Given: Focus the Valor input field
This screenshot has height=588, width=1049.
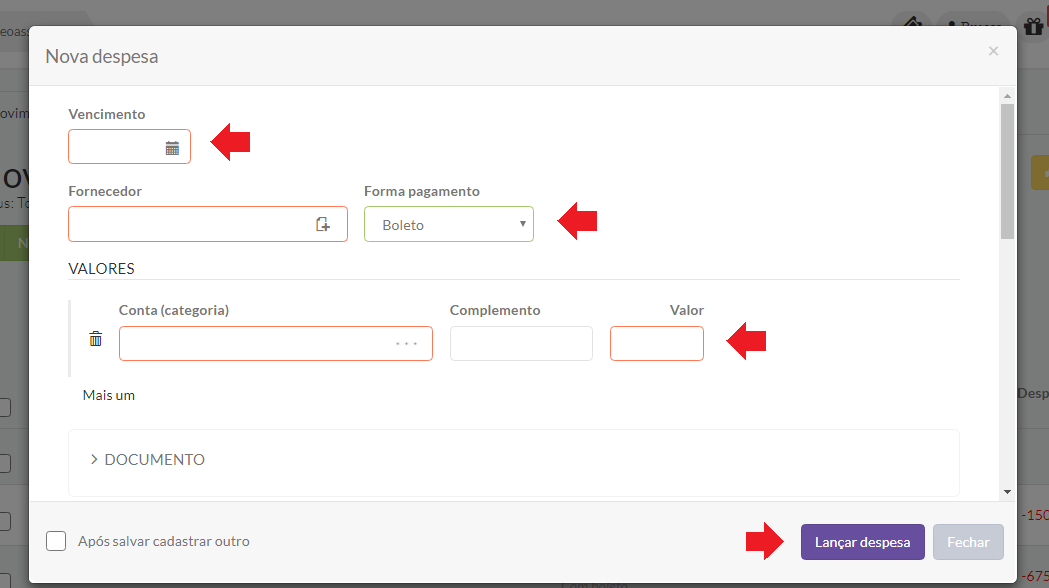Looking at the screenshot, I should (657, 344).
